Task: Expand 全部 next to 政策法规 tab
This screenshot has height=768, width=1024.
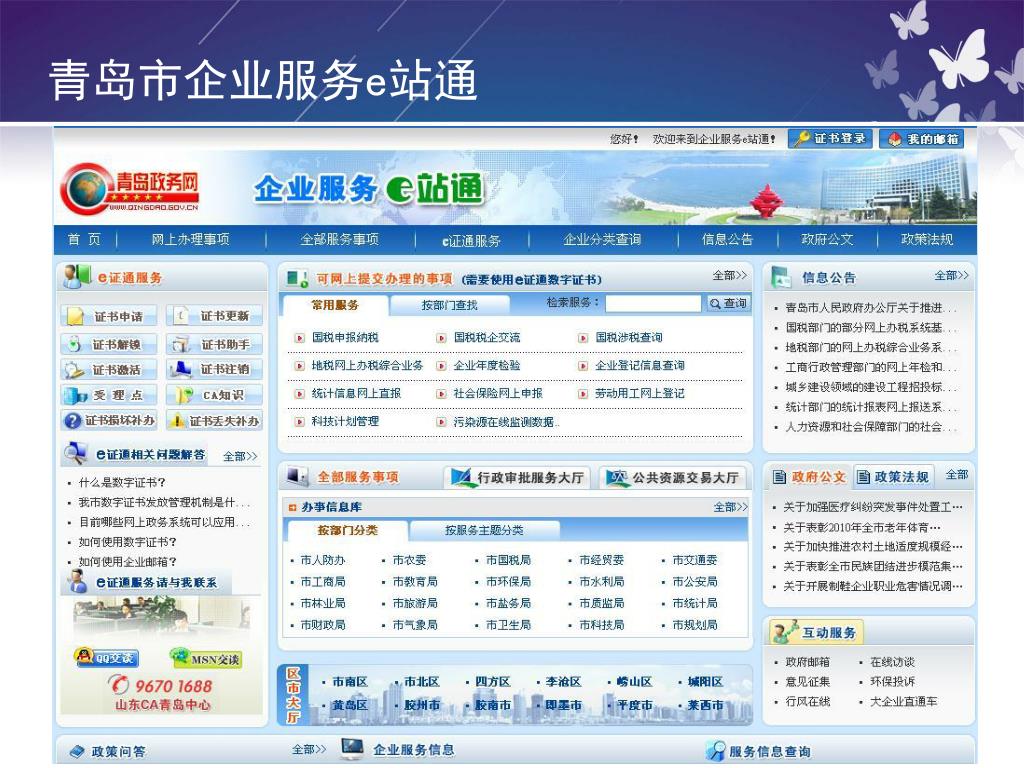Action: (x=957, y=475)
